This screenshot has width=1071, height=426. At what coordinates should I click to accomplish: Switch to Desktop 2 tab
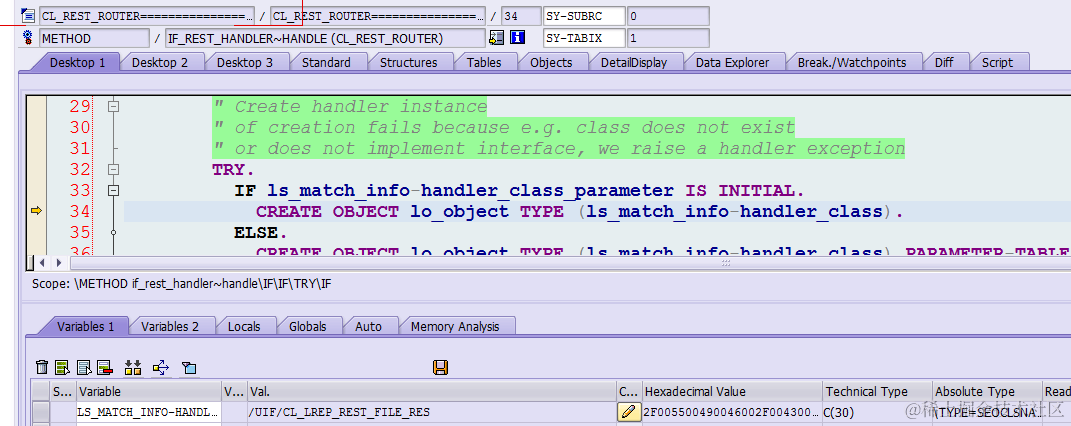click(x=160, y=62)
